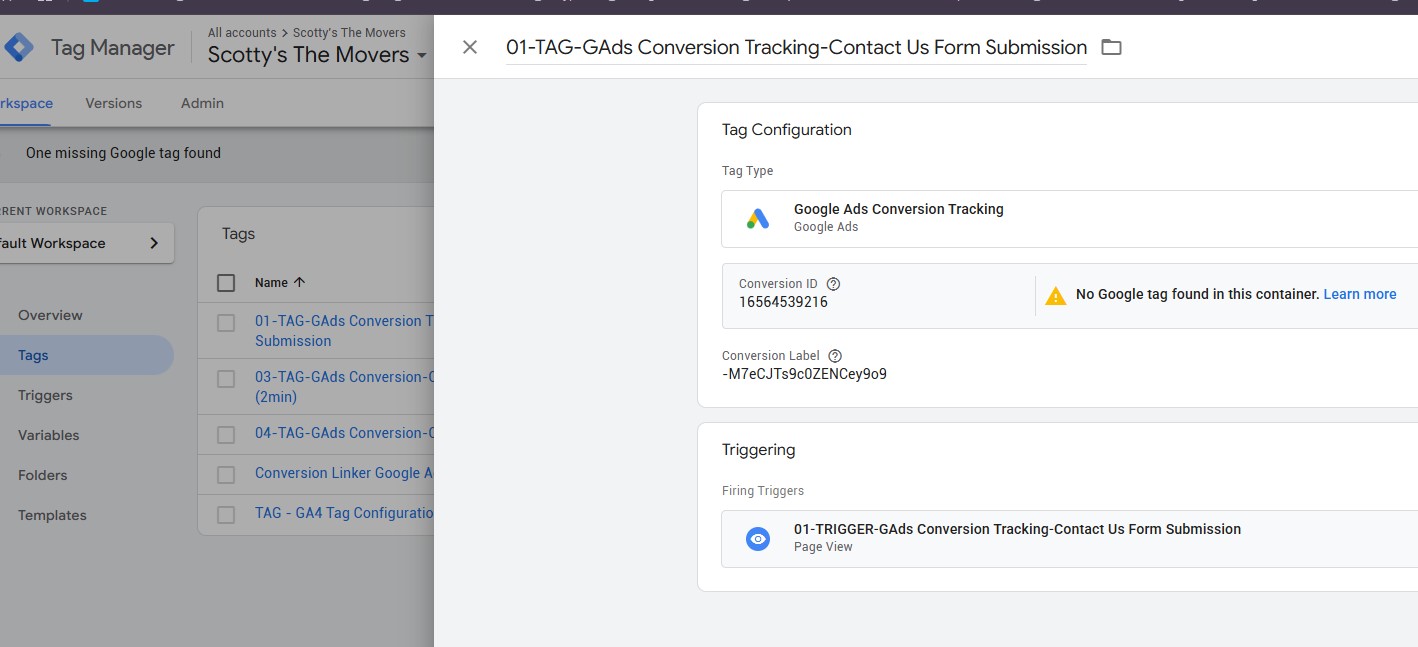Check the 03-TAG-GAds Conversion row checkbox
This screenshot has width=1418, height=647.
[x=226, y=379]
